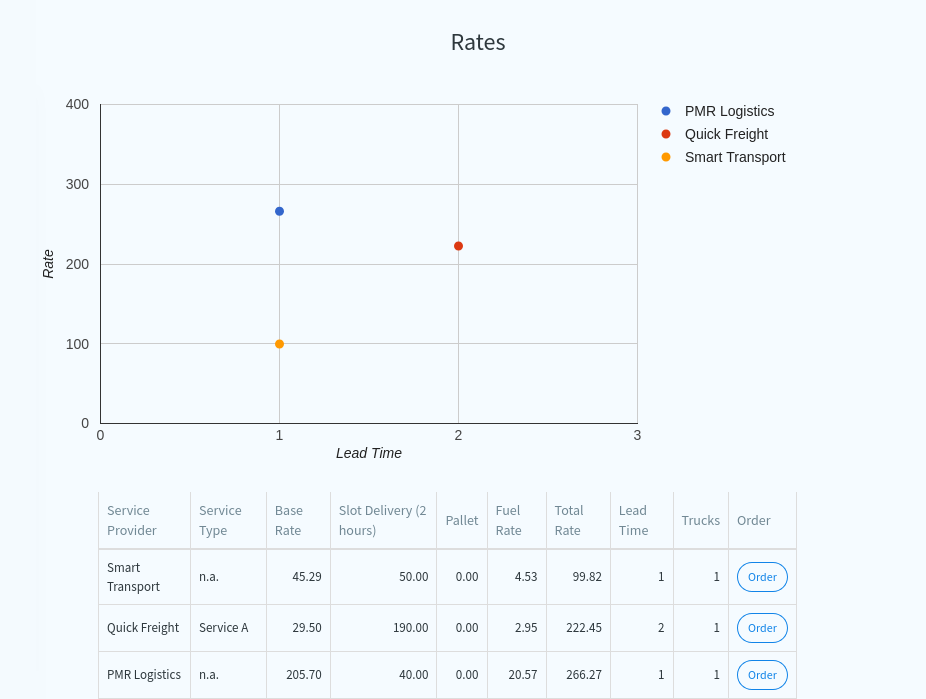
Task: Toggle Quick Freight legend entry
Action: point(725,134)
